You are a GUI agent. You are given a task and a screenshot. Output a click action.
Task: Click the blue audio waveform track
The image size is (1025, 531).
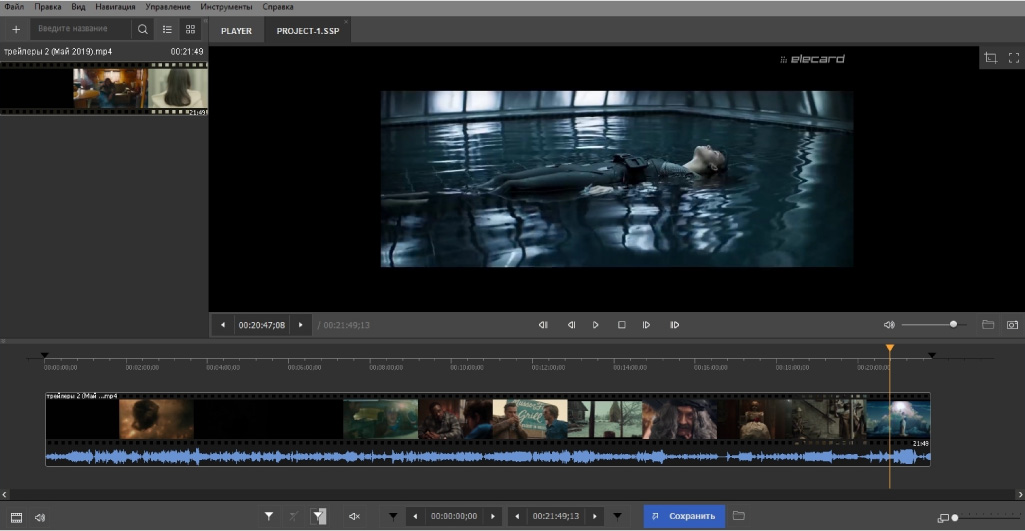(488, 456)
